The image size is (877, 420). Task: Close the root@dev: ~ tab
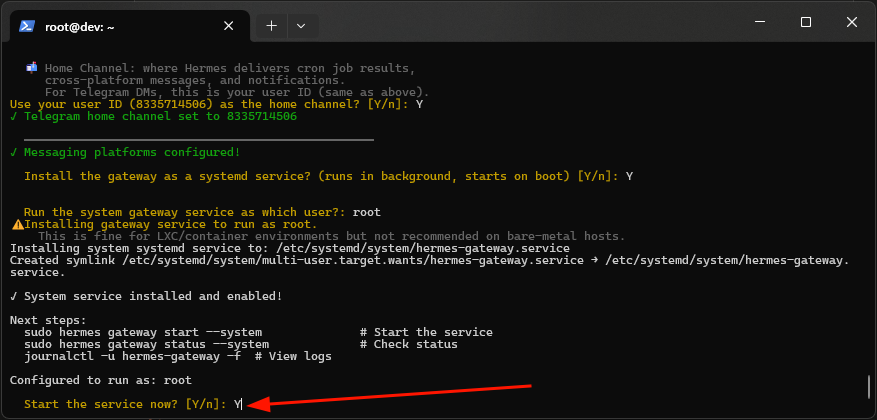228,26
